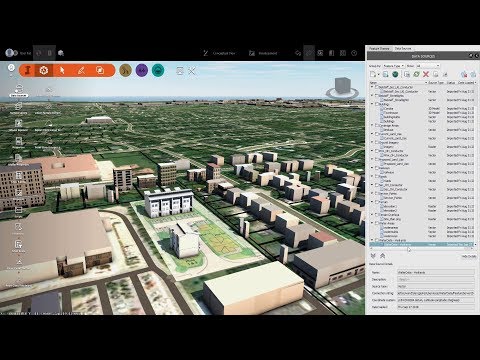Sort by the Source Type column header
Image resolution: width=480 pixels, height=360 pixels.
tap(436, 82)
